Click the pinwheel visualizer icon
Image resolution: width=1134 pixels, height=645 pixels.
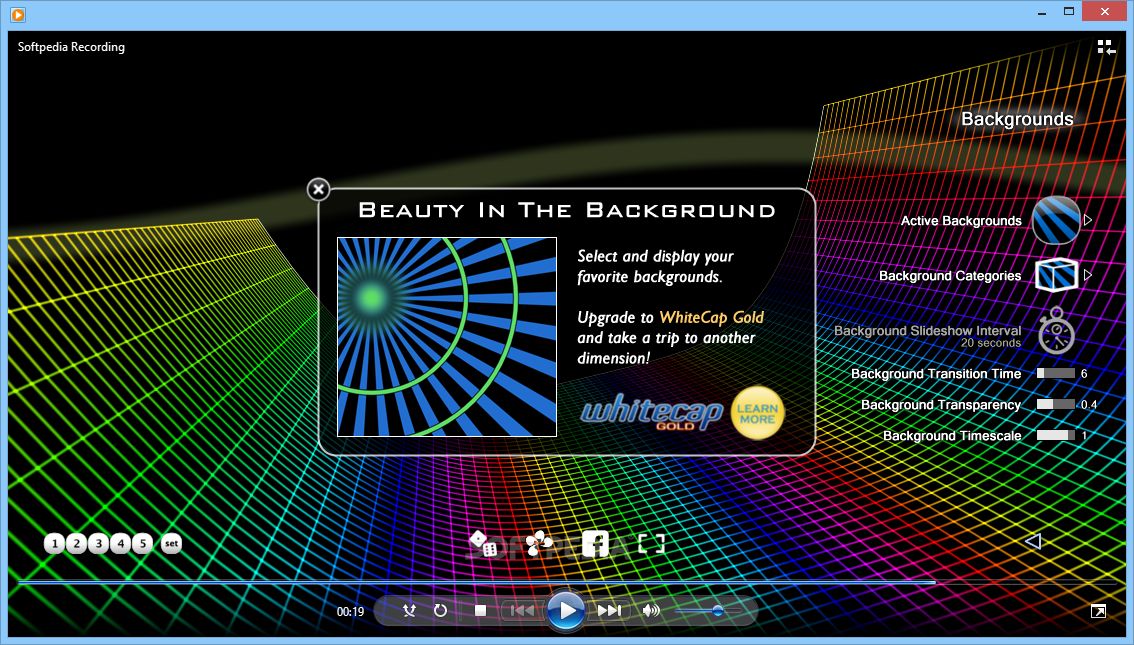(539, 543)
